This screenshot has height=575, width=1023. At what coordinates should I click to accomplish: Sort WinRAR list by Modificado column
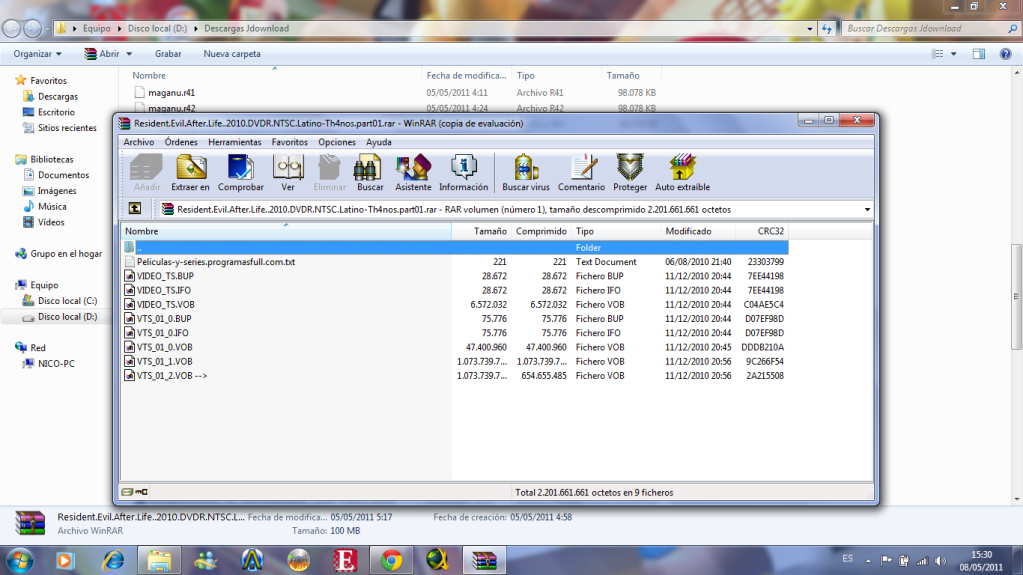click(x=698, y=231)
